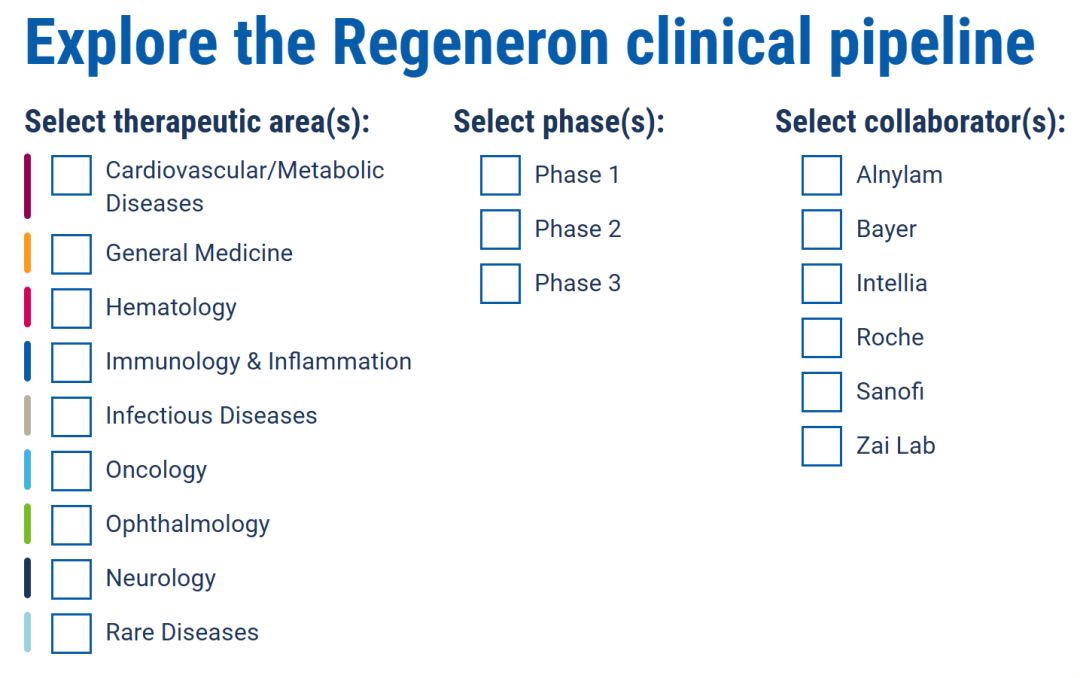Check the Phase 2 checkbox
Screen dimensions: 1080x678
coord(500,229)
